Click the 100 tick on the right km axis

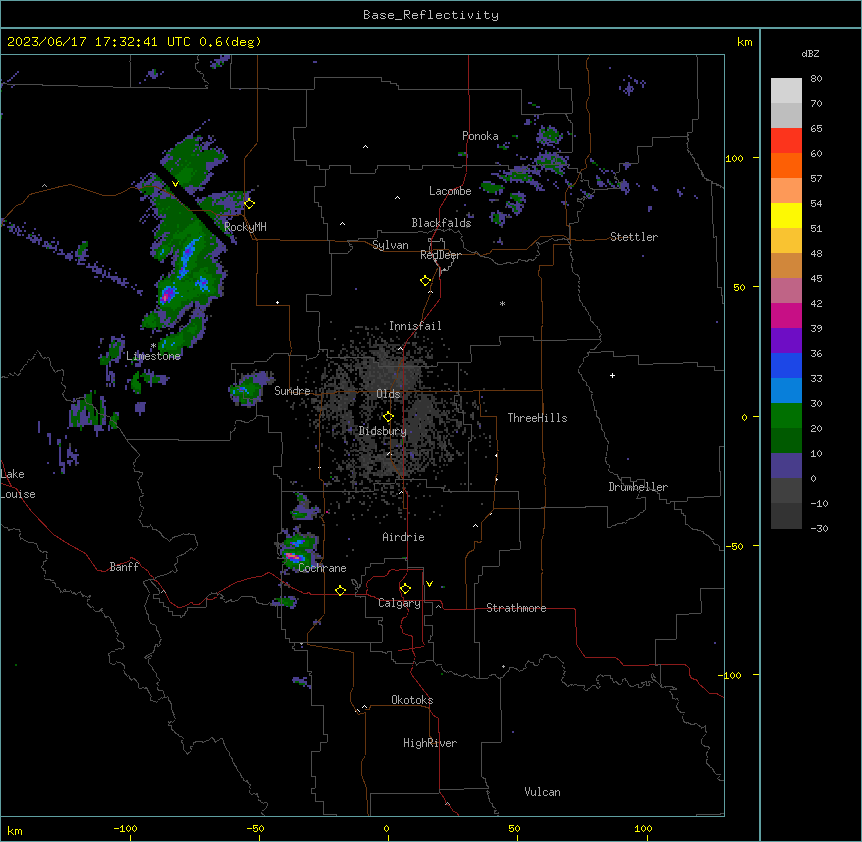tap(734, 158)
